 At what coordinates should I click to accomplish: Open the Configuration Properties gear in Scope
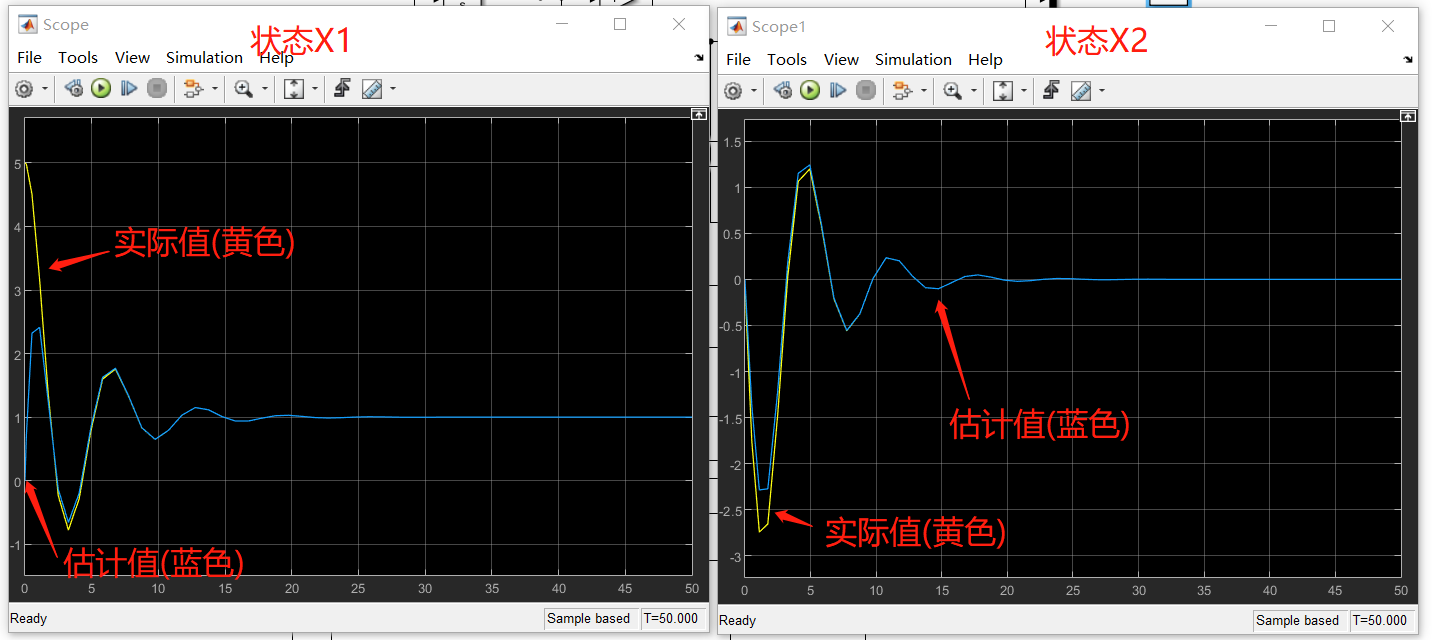[23, 88]
